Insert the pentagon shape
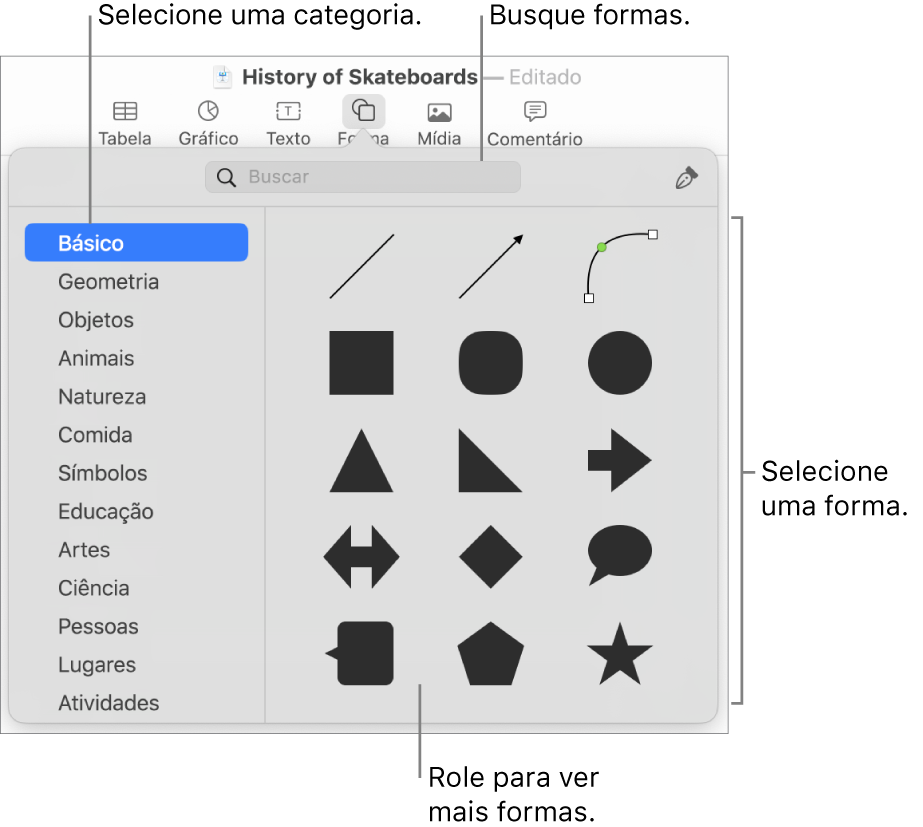This screenshot has width=923, height=827. click(x=491, y=653)
